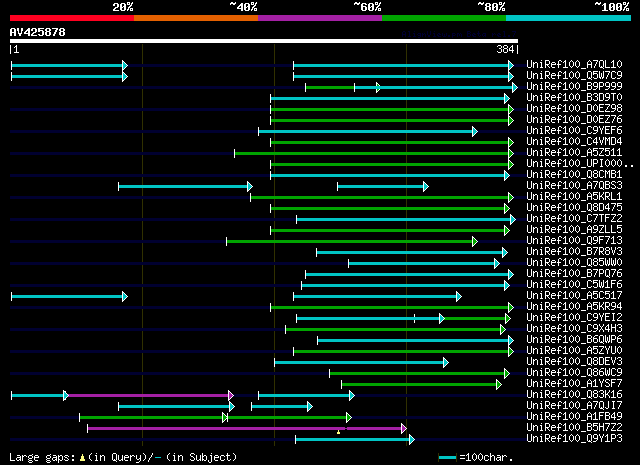
Task: Click the red 20% identity legend segment
Action: (x=72, y=18)
